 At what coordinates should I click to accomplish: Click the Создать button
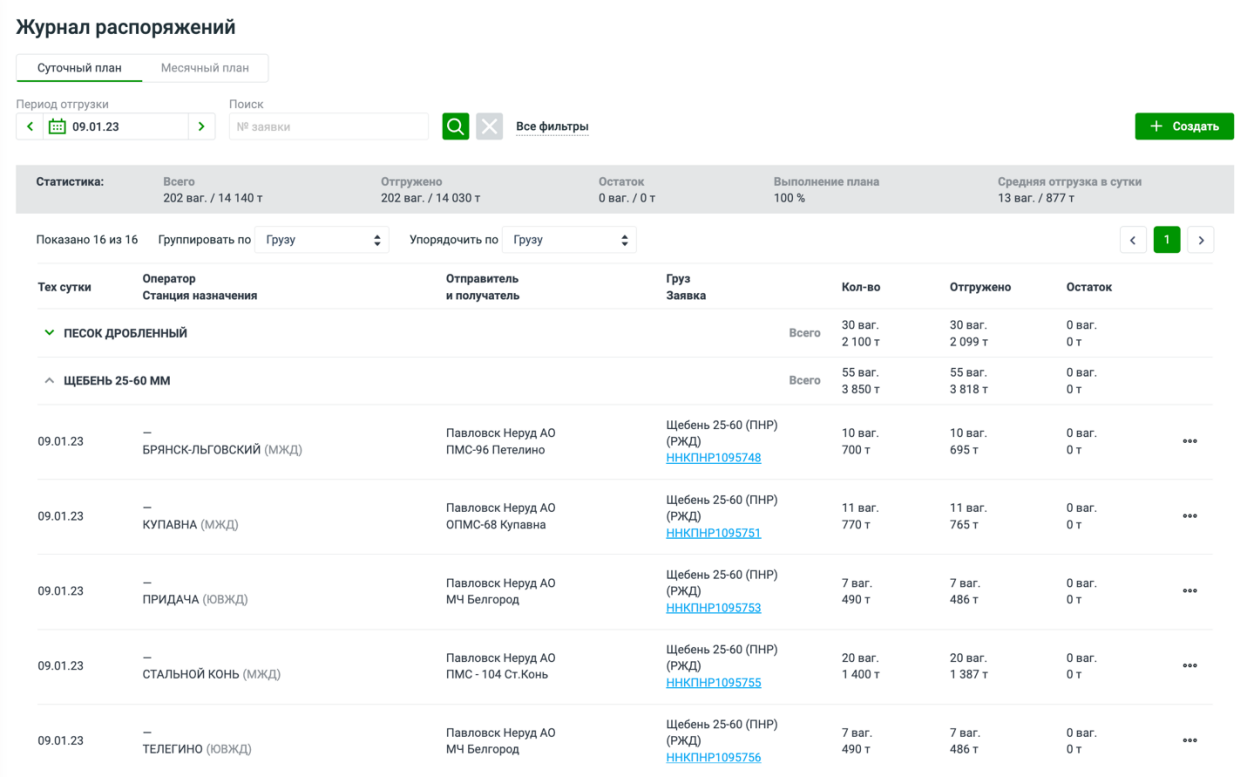click(1184, 127)
